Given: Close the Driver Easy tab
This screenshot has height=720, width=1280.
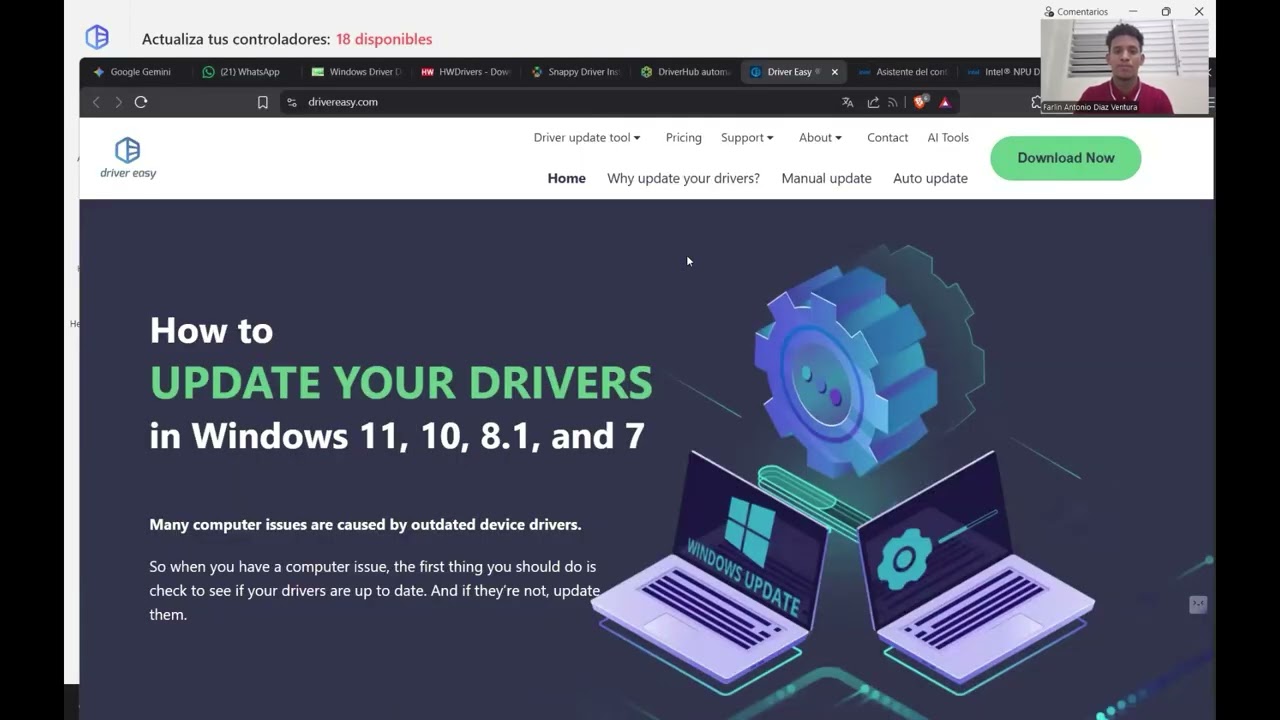Looking at the screenshot, I should (835, 72).
